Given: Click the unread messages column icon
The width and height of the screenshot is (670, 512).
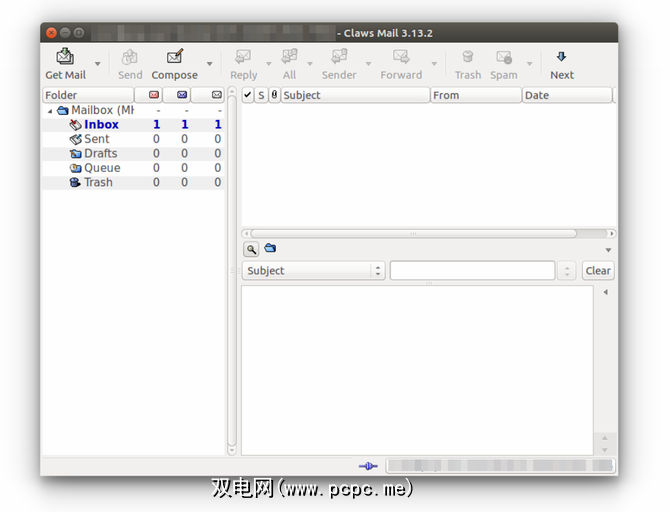Looking at the screenshot, I should pyautogui.click(x=182, y=94).
